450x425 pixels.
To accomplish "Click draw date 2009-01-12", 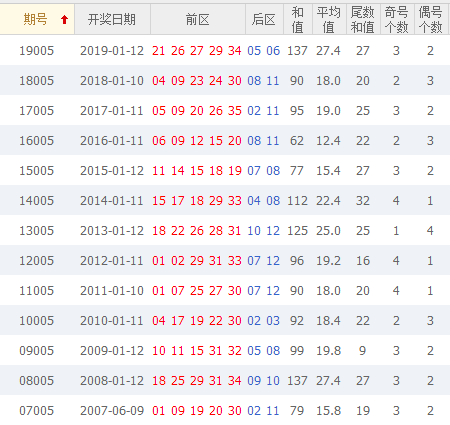I will [x=112, y=351].
